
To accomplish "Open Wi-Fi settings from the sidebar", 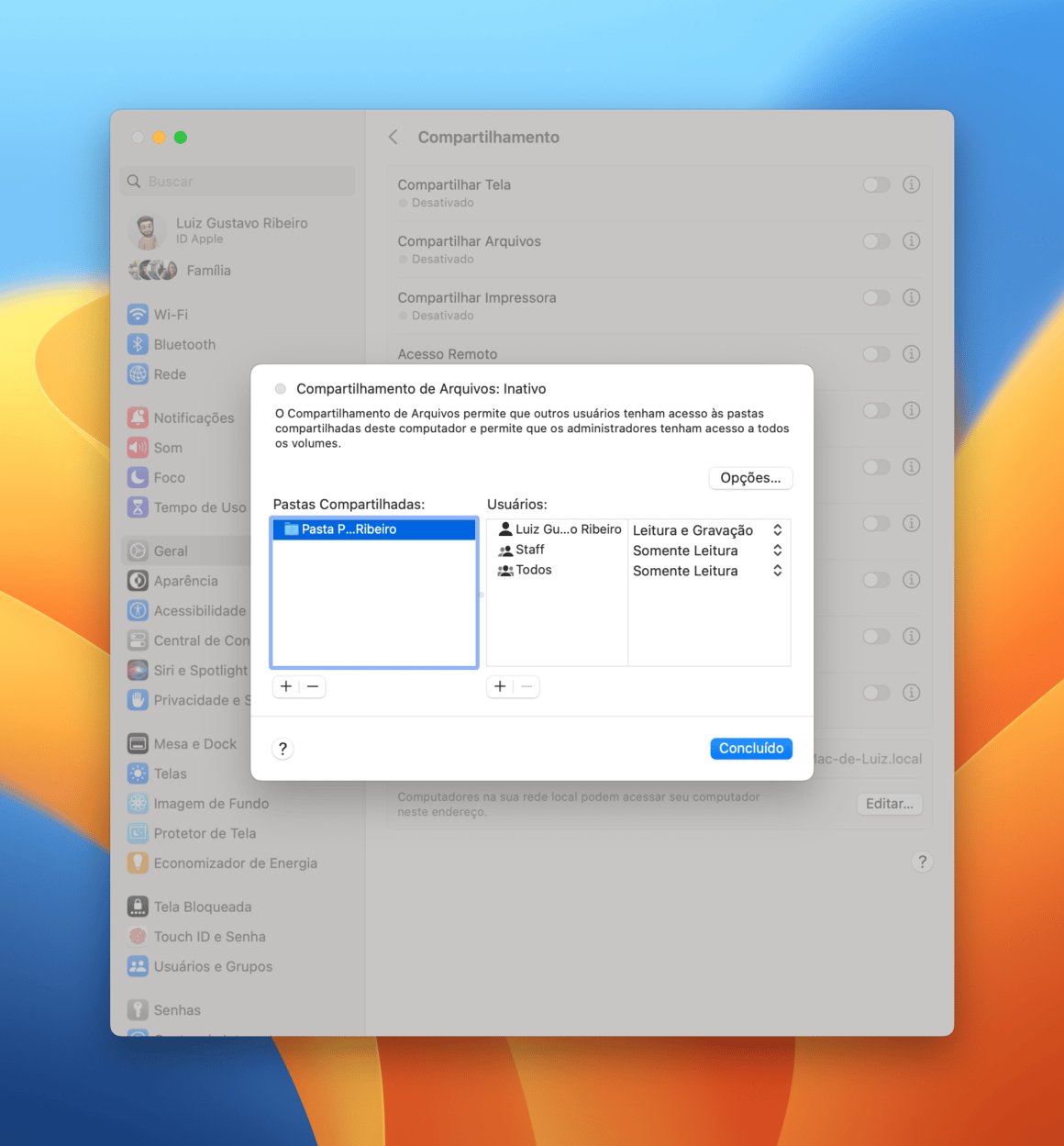I will 138,314.
